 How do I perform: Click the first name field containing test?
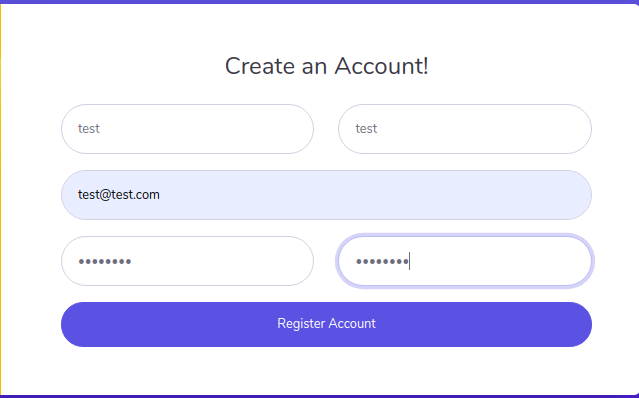tap(187, 129)
